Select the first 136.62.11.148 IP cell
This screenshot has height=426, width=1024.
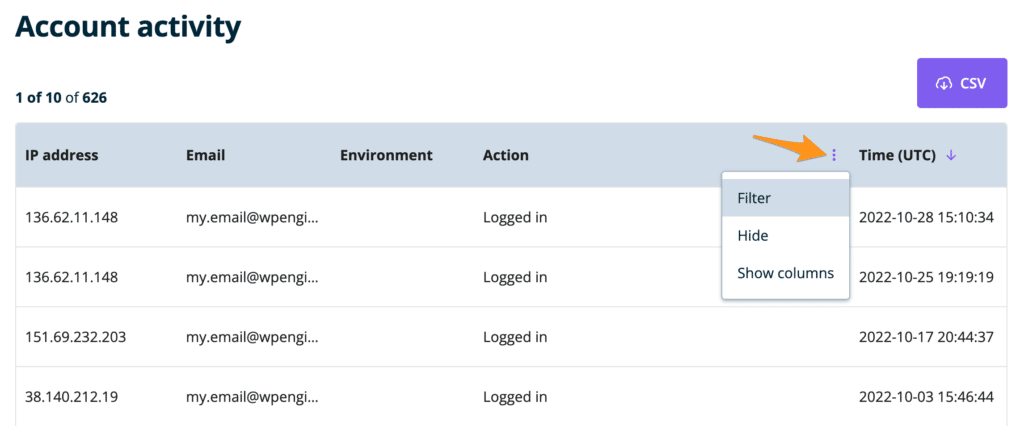[72, 217]
